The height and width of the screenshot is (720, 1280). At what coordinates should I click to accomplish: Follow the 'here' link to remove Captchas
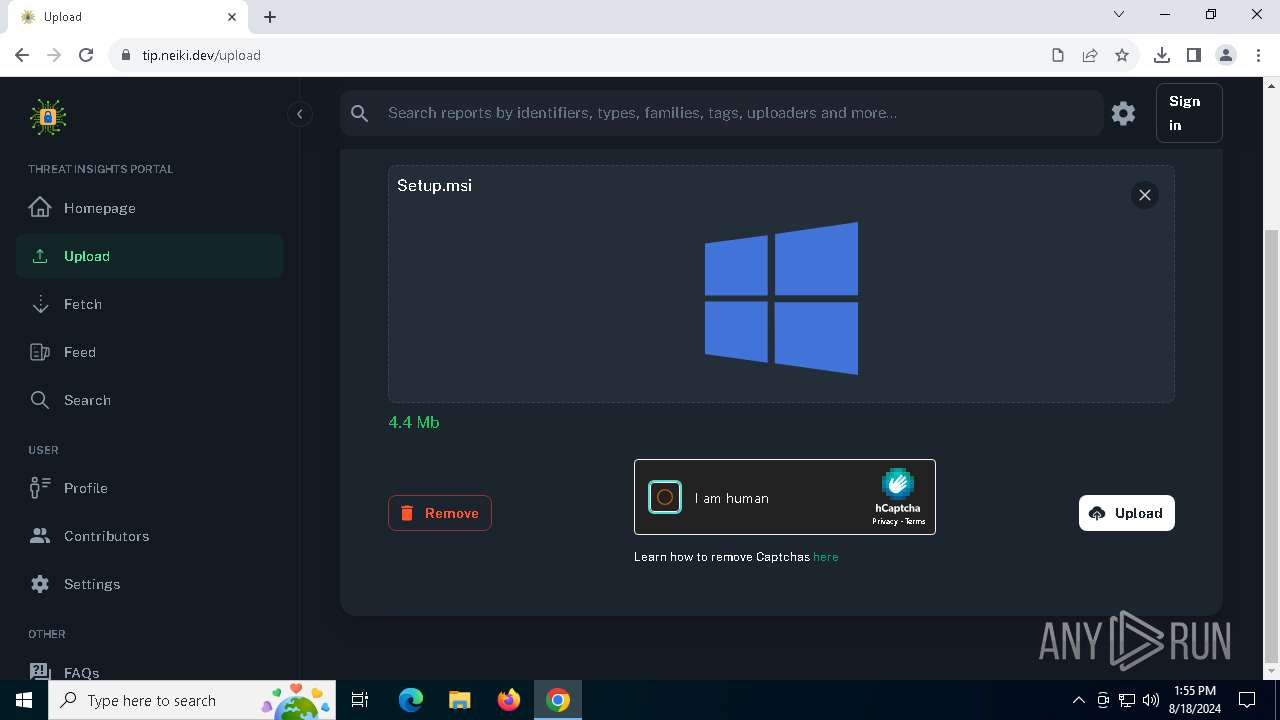click(x=826, y=557)
